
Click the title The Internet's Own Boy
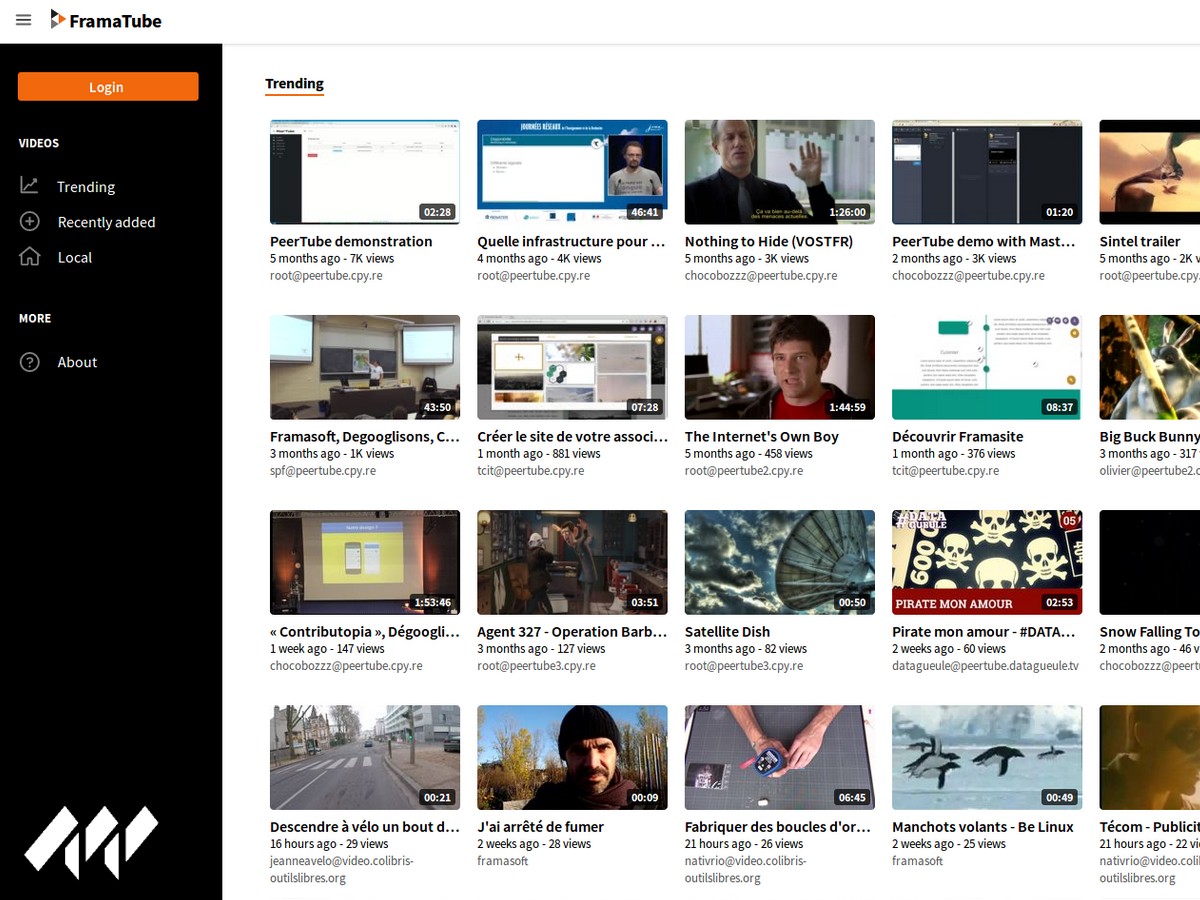coord(762,436)
